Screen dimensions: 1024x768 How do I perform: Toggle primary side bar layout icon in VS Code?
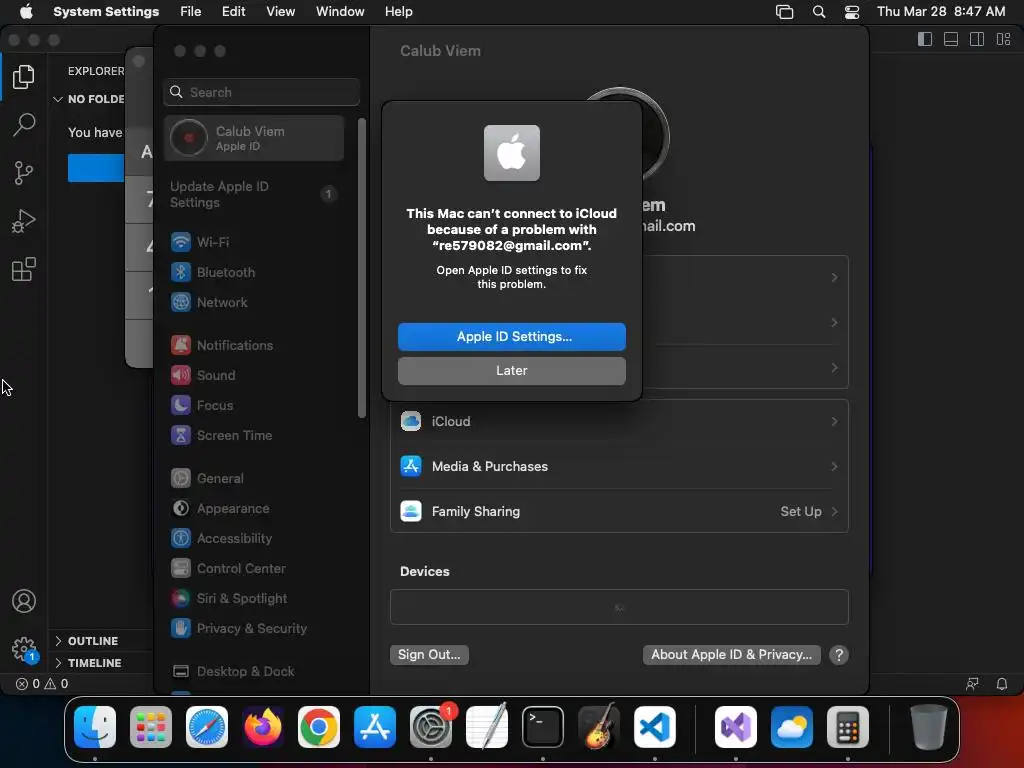click(x=925, y=39)
